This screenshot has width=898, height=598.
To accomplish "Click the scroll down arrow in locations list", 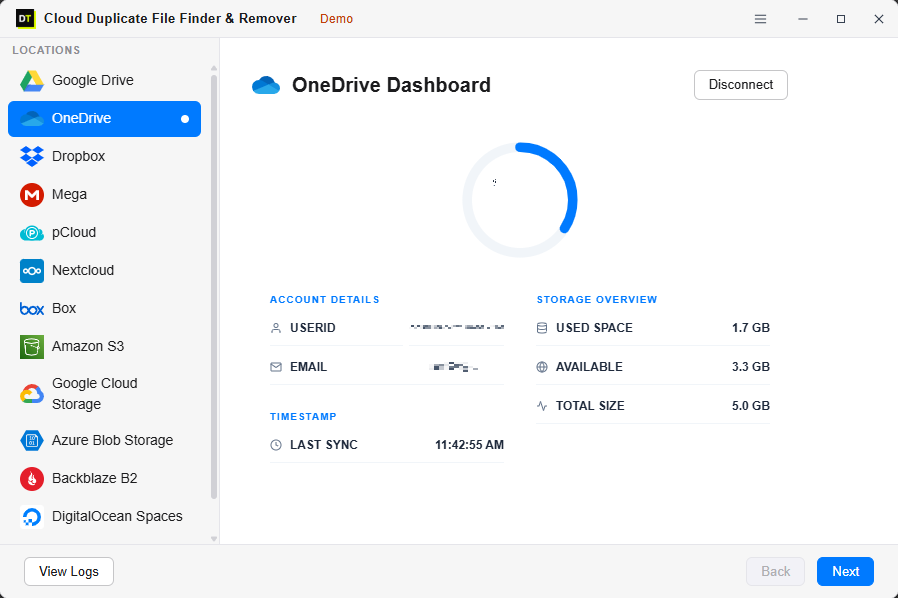I will pyautogui.click(x=214, y=539).
